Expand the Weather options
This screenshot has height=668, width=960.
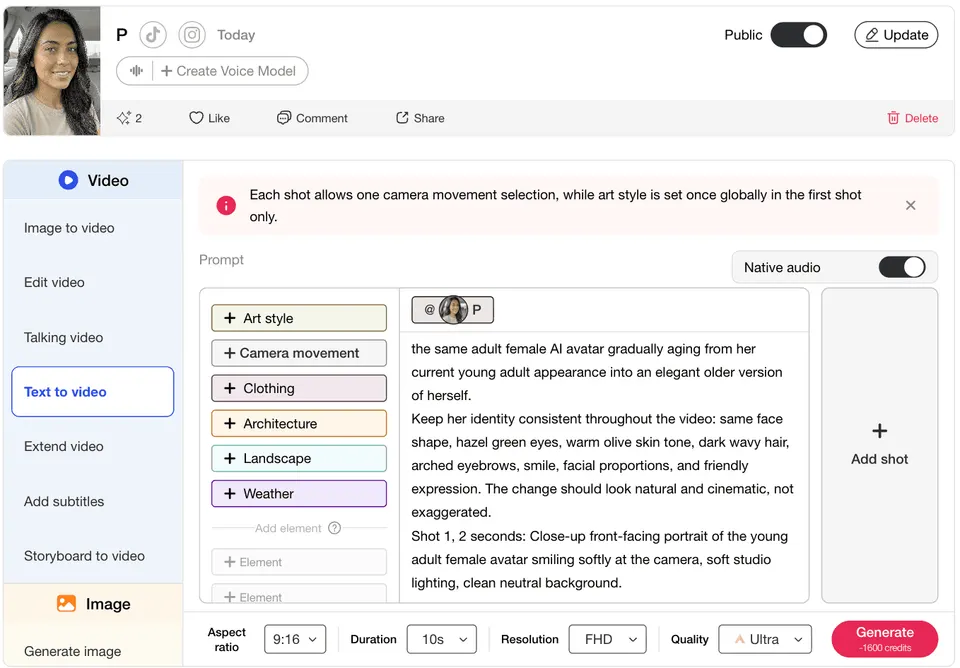299,493
